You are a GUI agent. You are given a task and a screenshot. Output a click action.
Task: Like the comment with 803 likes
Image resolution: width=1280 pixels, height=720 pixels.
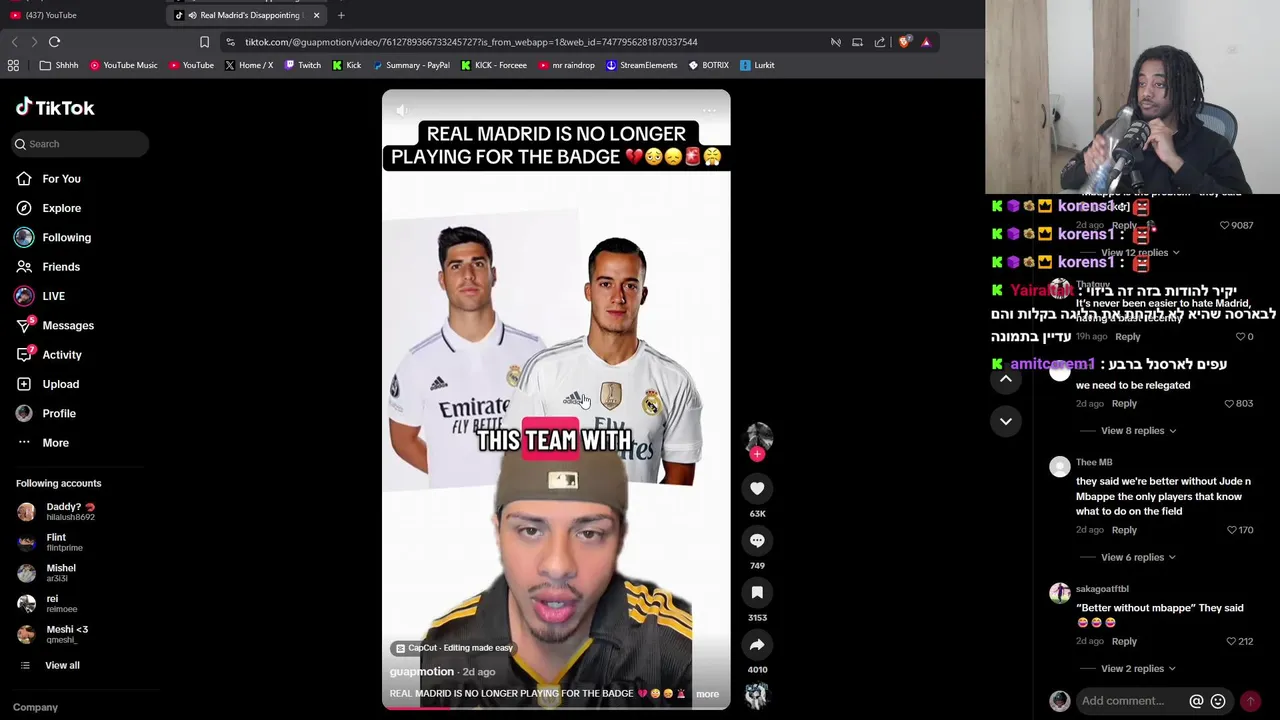[x=1229, y=404]
